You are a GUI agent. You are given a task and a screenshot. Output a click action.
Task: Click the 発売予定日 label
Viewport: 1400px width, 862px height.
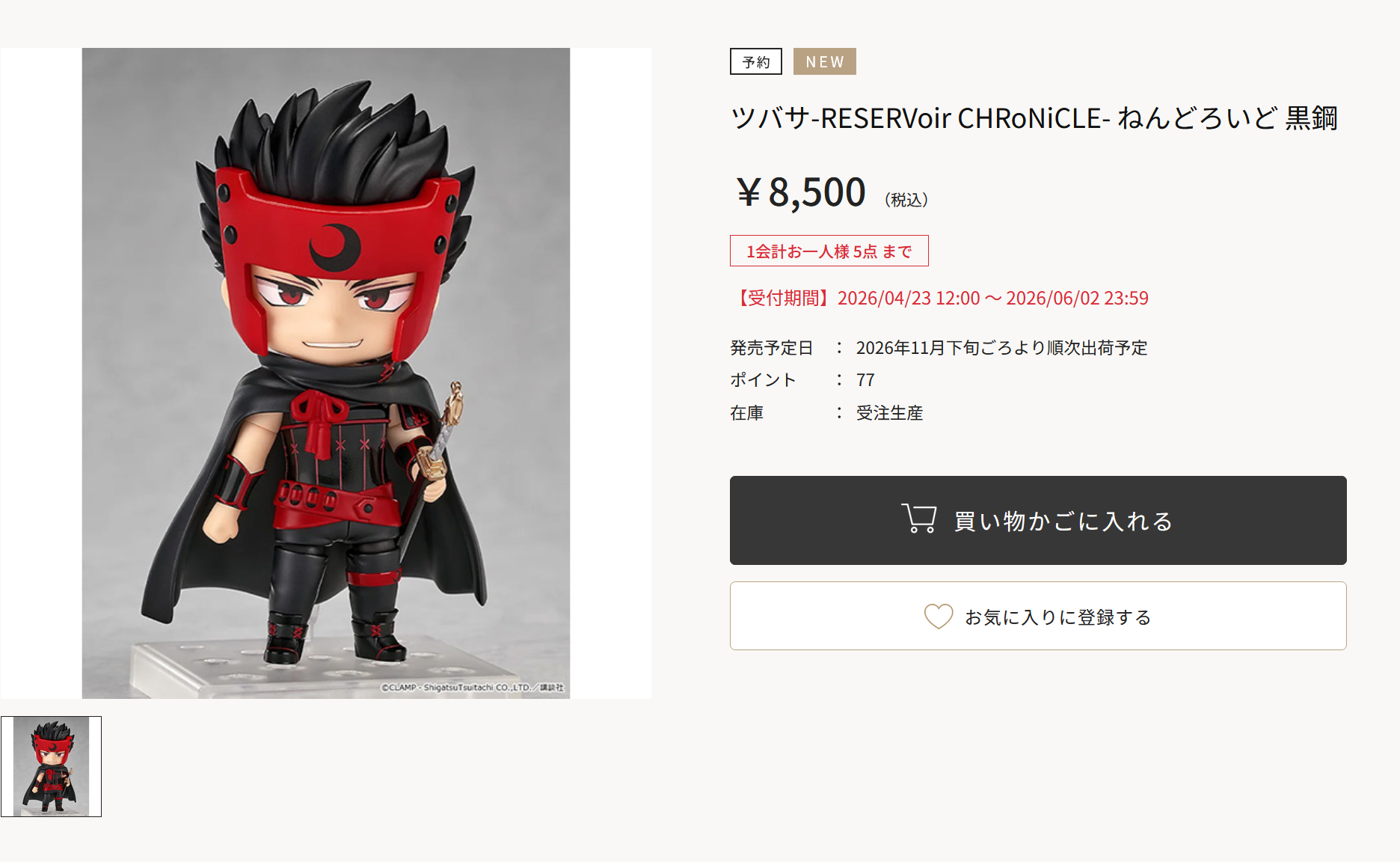(x=771, y=348)
